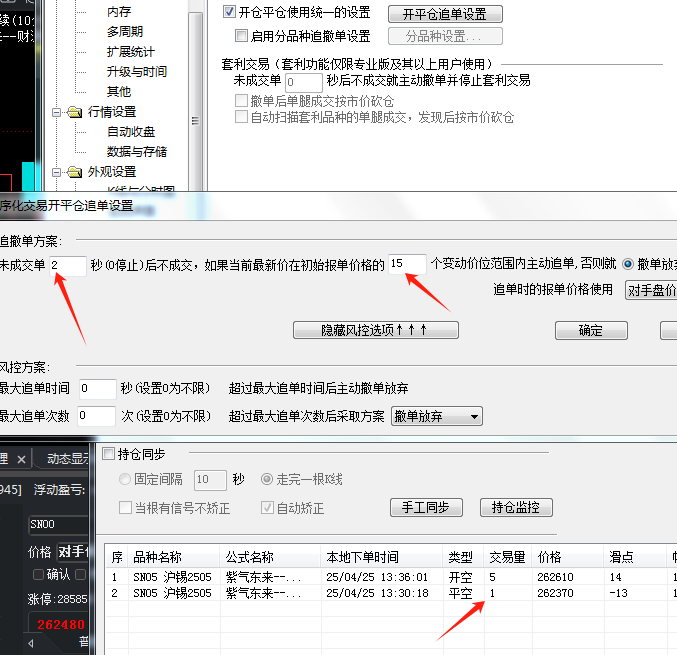Click the 类型 column header

pos(463,557)
